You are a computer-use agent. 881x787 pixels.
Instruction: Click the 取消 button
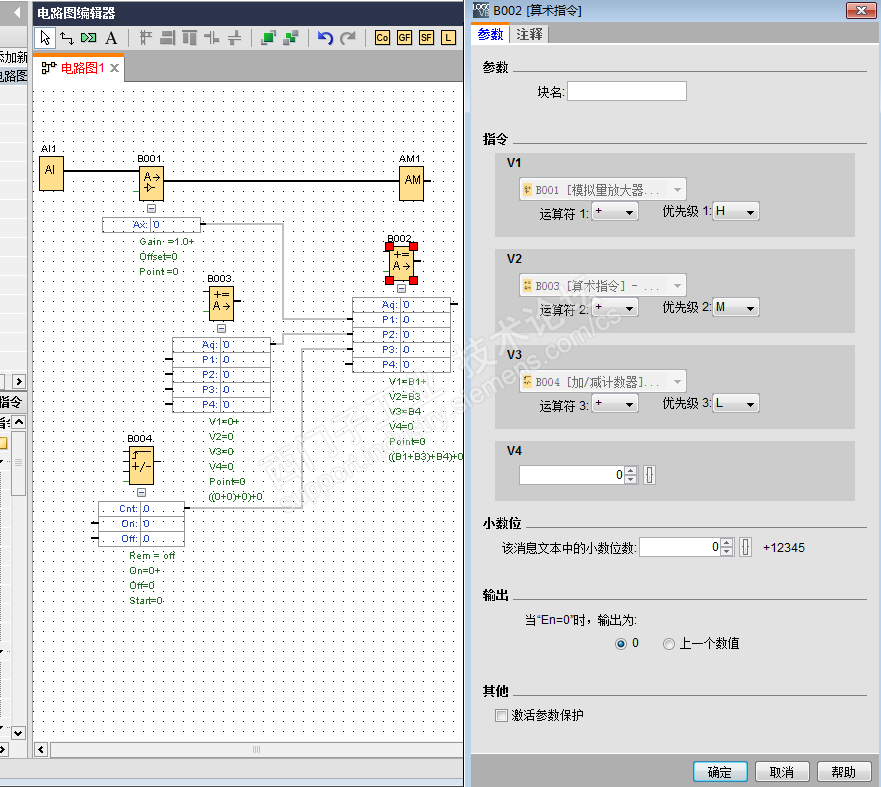coord(781,772)
